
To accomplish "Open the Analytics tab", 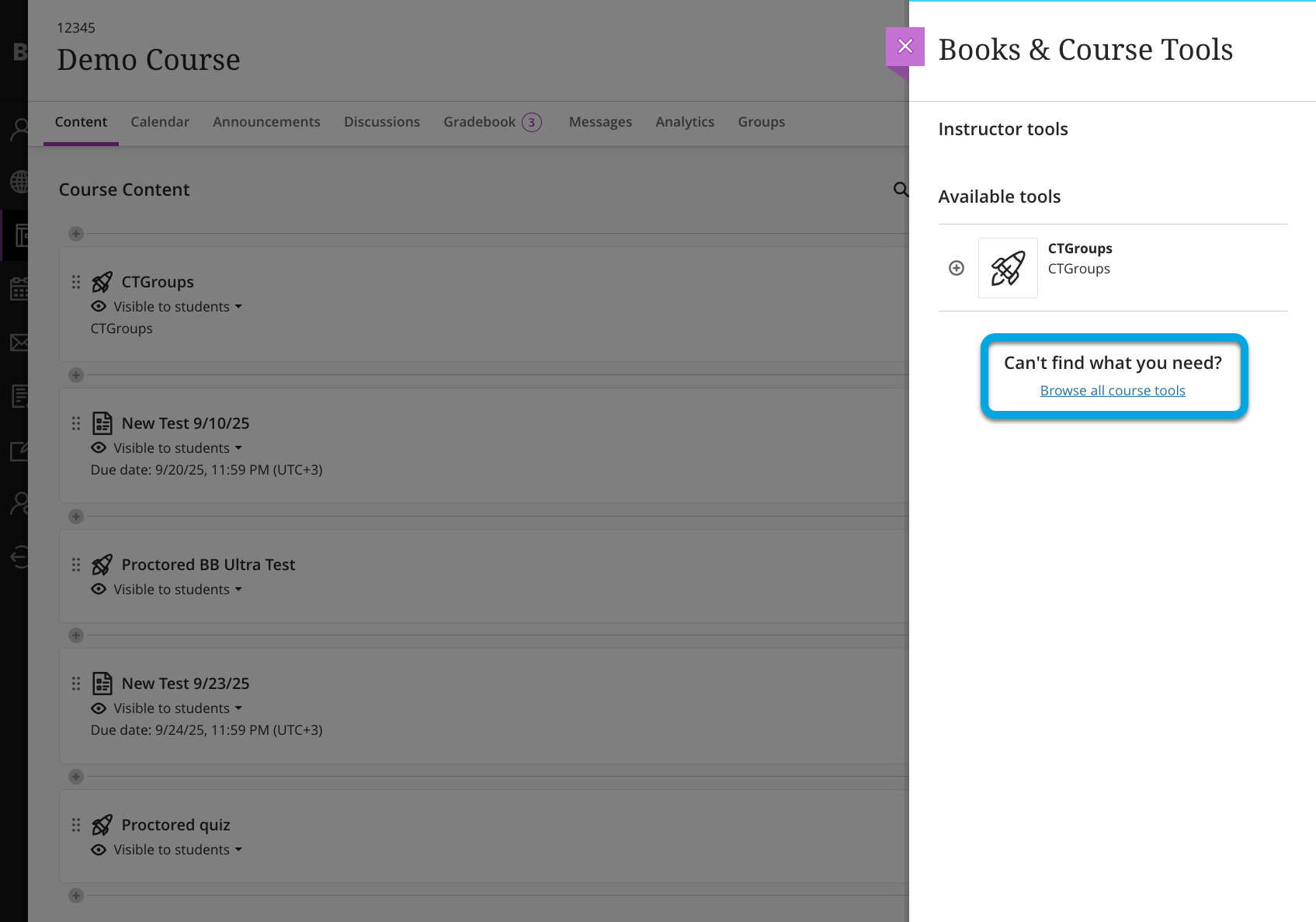I will click(684, 122).
